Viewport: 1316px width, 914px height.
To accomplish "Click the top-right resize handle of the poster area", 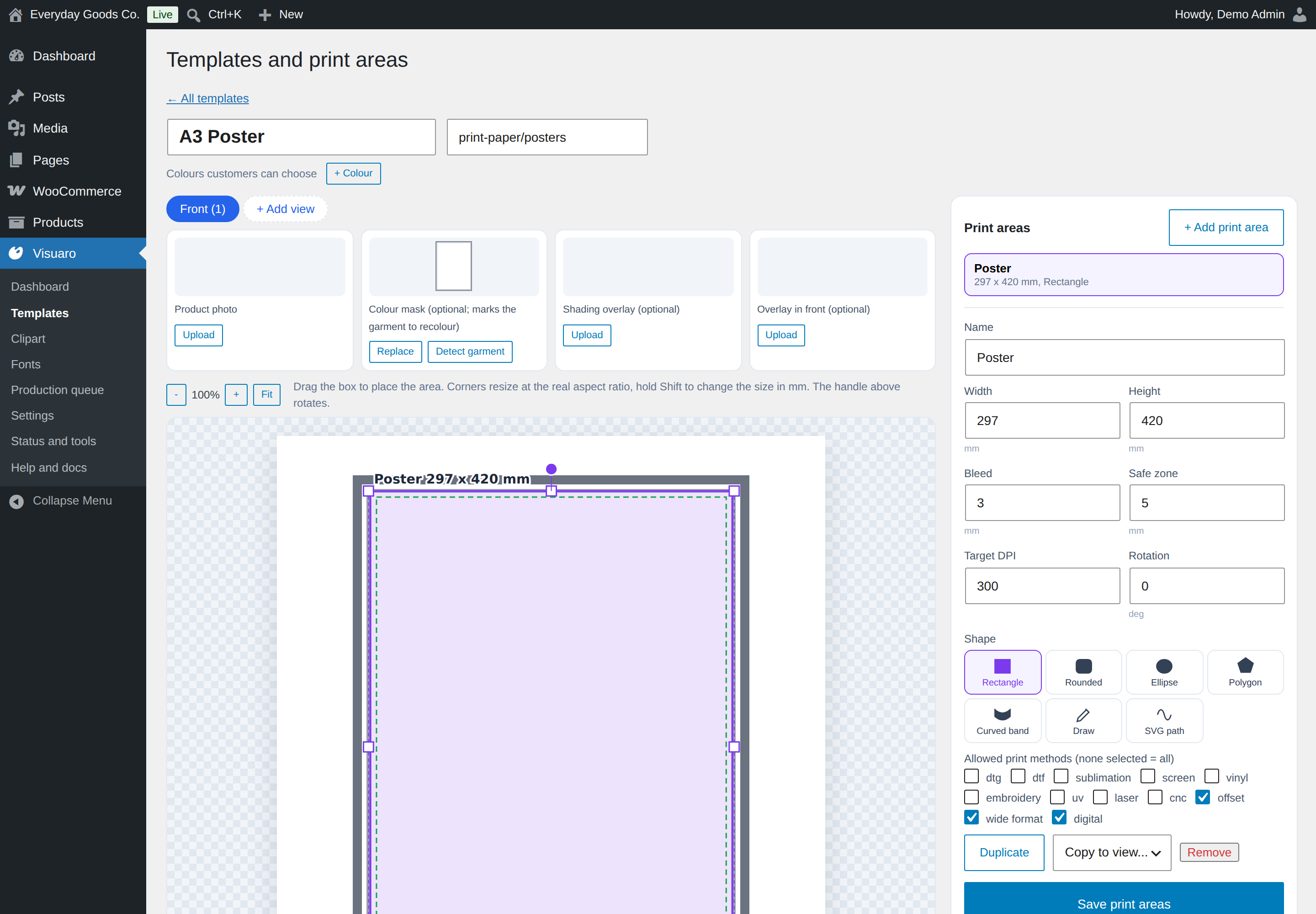I will pos(733,491).
